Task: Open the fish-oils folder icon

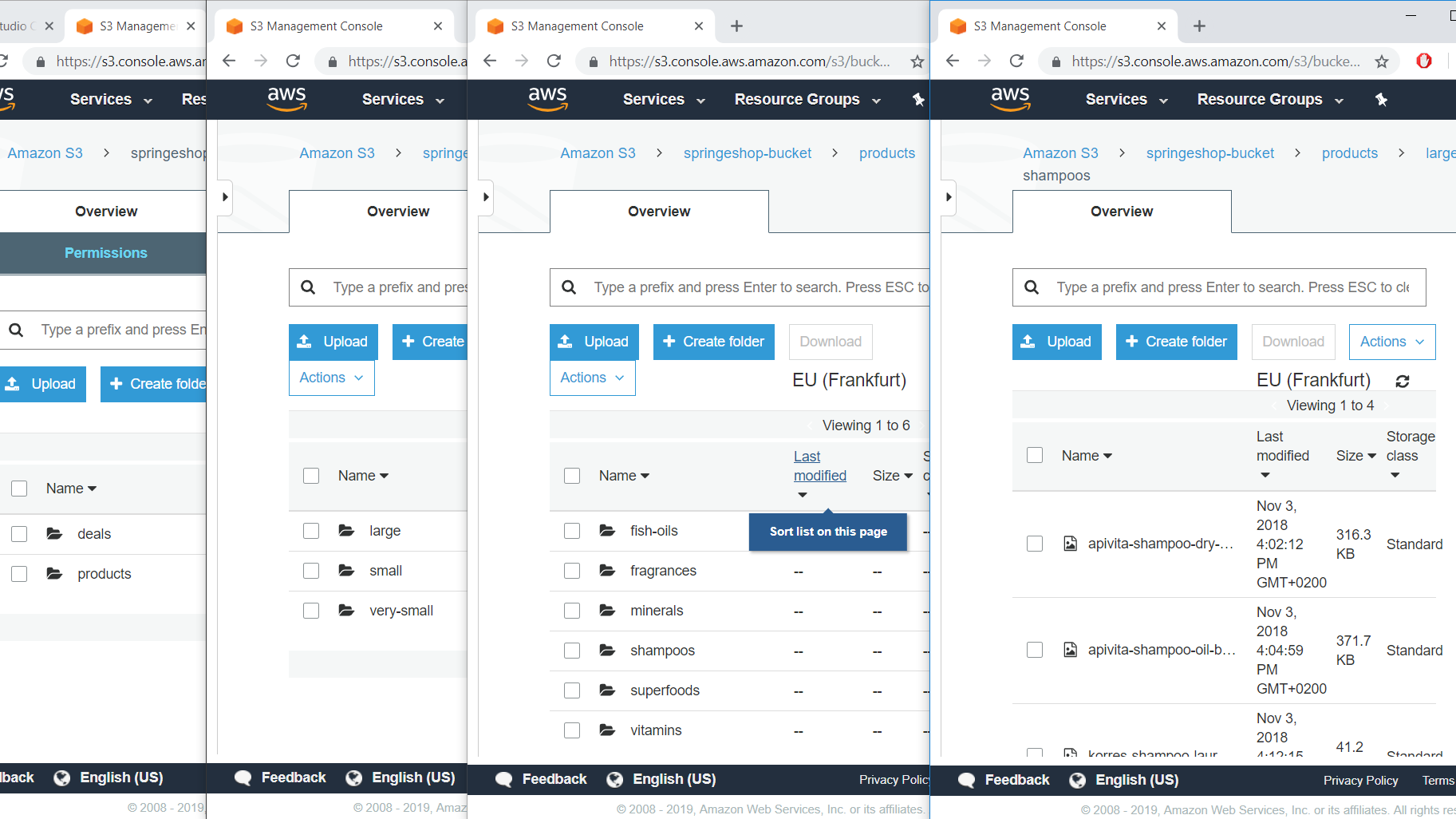Action: click(x=607, y=530)
